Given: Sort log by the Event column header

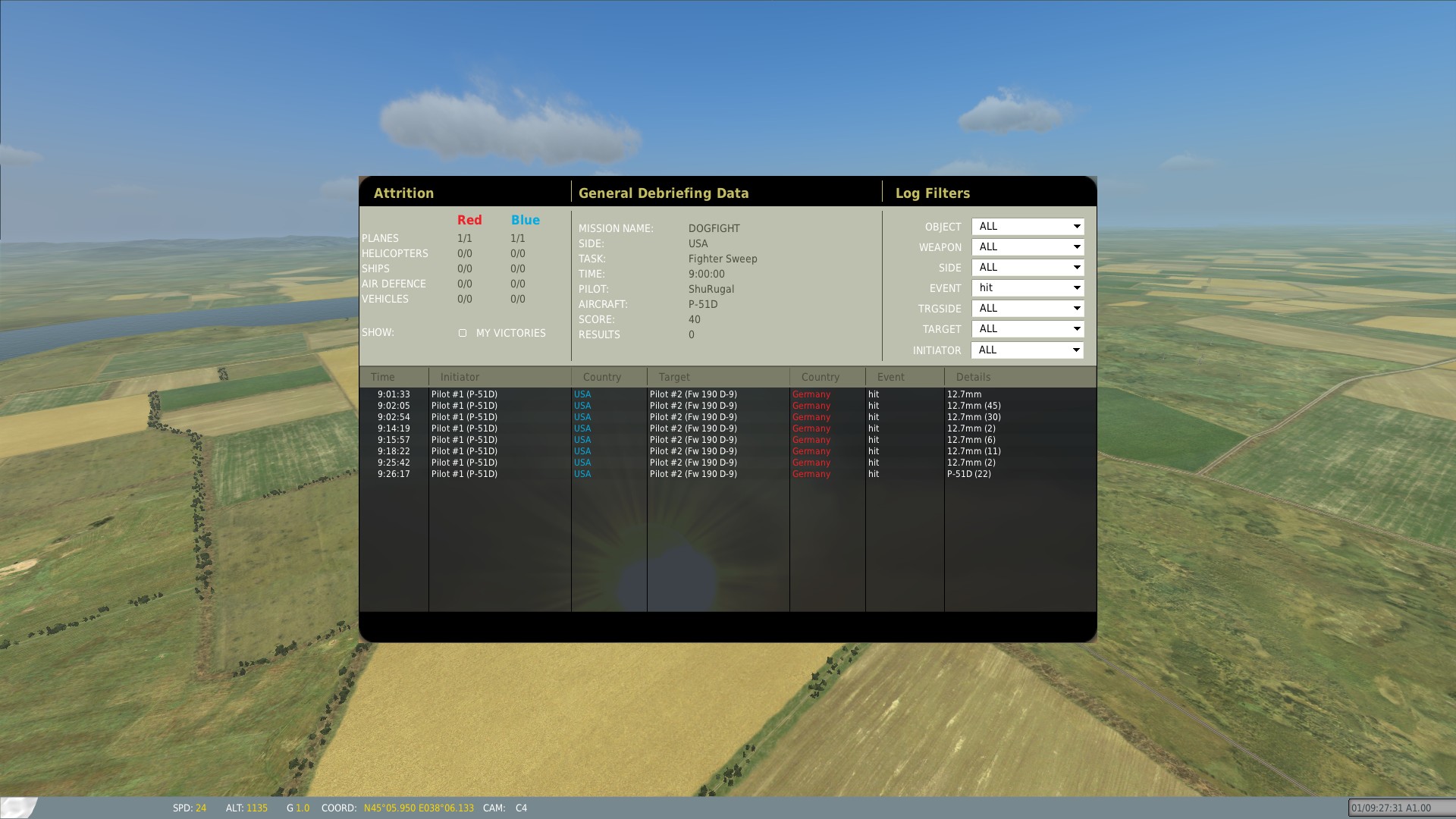Looking at the screenshot, I should [905, 377].
